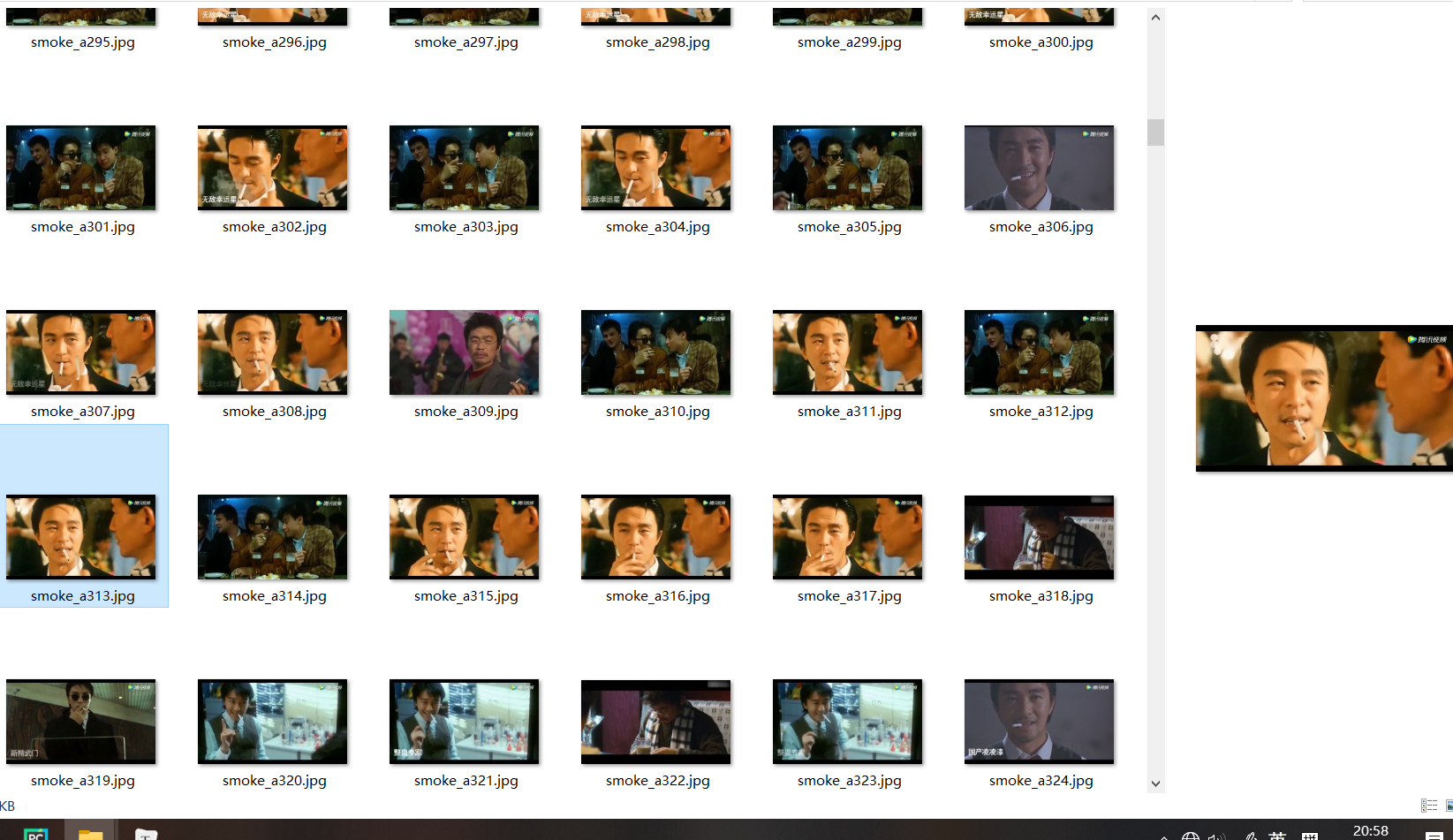Open PyCharm from the taskbar
The image size is (1453, 840).
[x=35, y=834]
